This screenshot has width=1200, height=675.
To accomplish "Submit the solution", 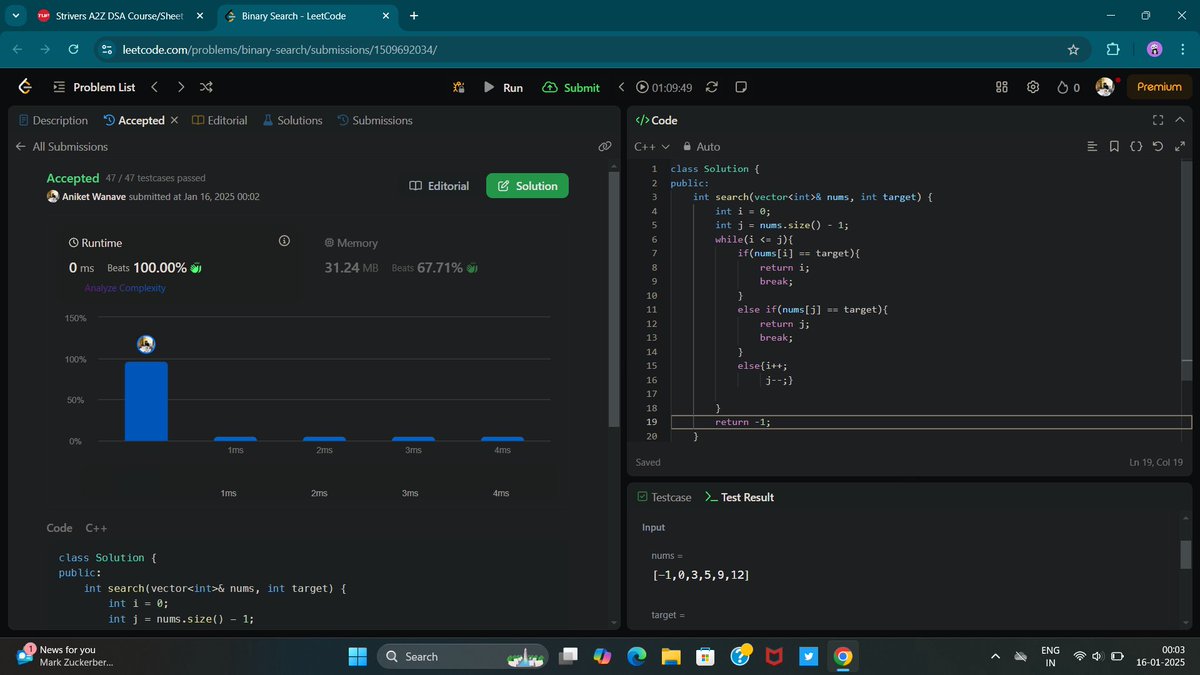I will click(571, 87).
